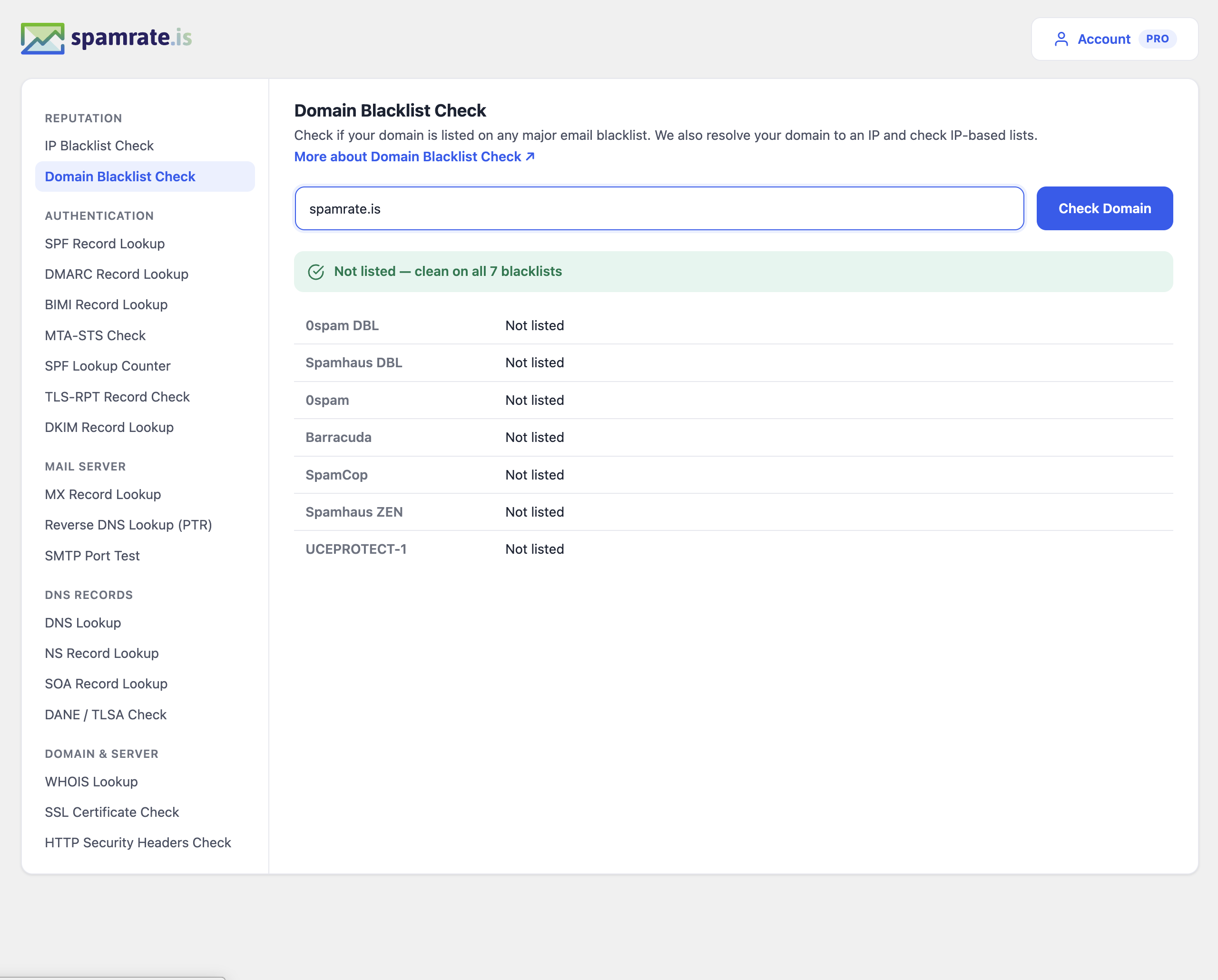
Task: Click the MAIL SERVER section header
Action: click(x=85, y=467)
